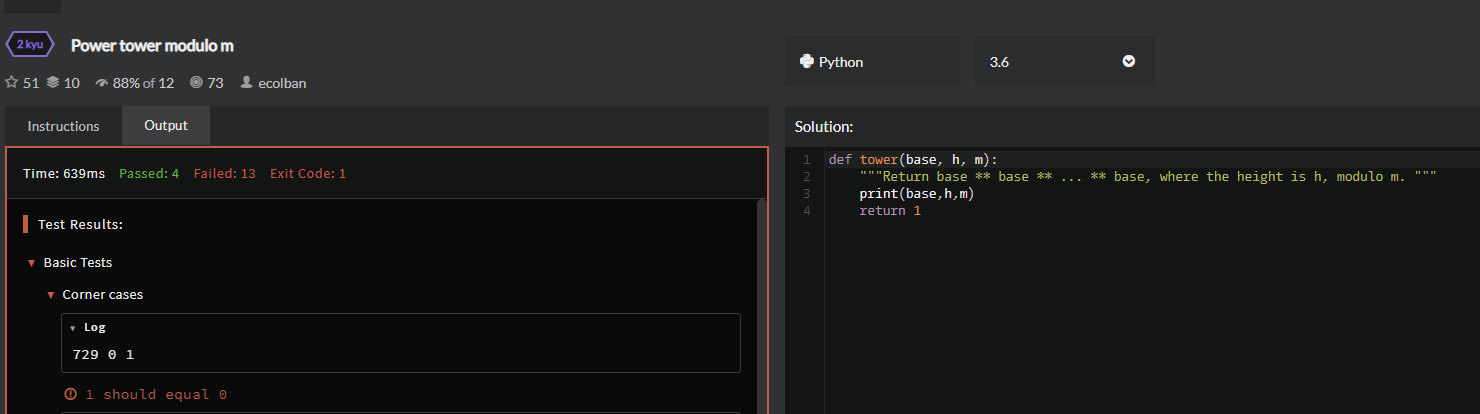
Task: Collapse the Corner cases group
Action: 51,295
